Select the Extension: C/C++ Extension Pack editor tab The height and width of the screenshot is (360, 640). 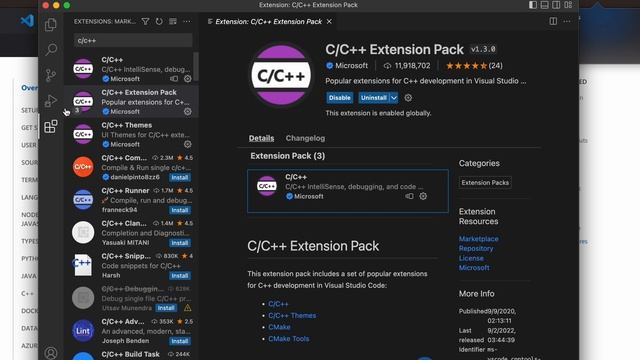[x=269, y=22]
